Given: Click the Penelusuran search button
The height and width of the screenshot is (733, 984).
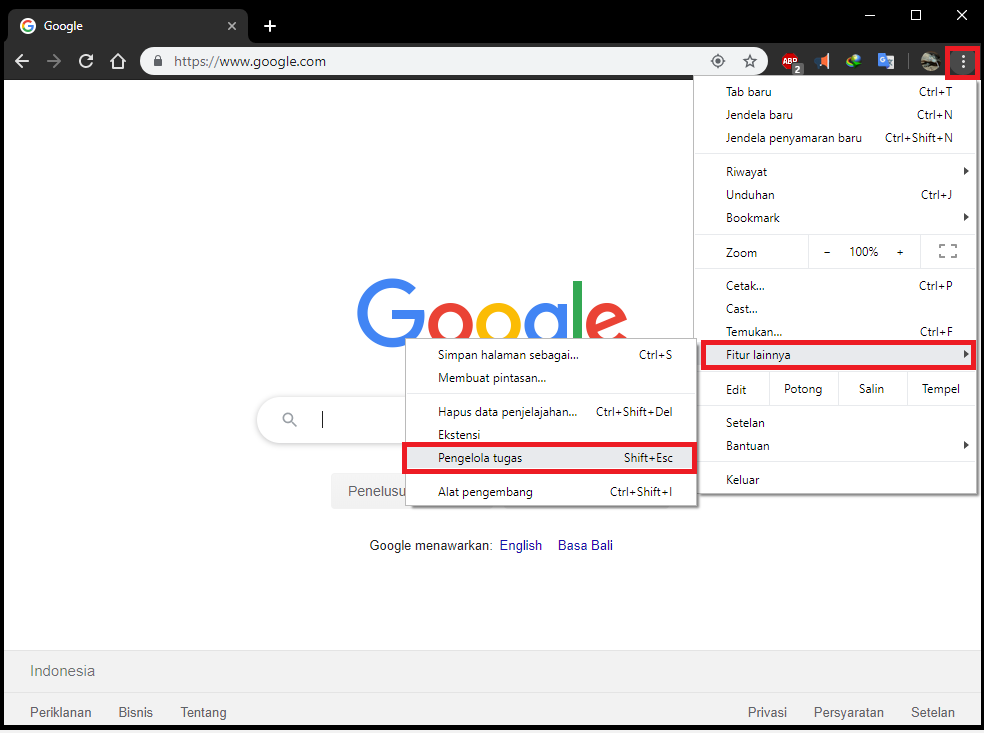Looking at the screenshot, I should tap(369, 491).
